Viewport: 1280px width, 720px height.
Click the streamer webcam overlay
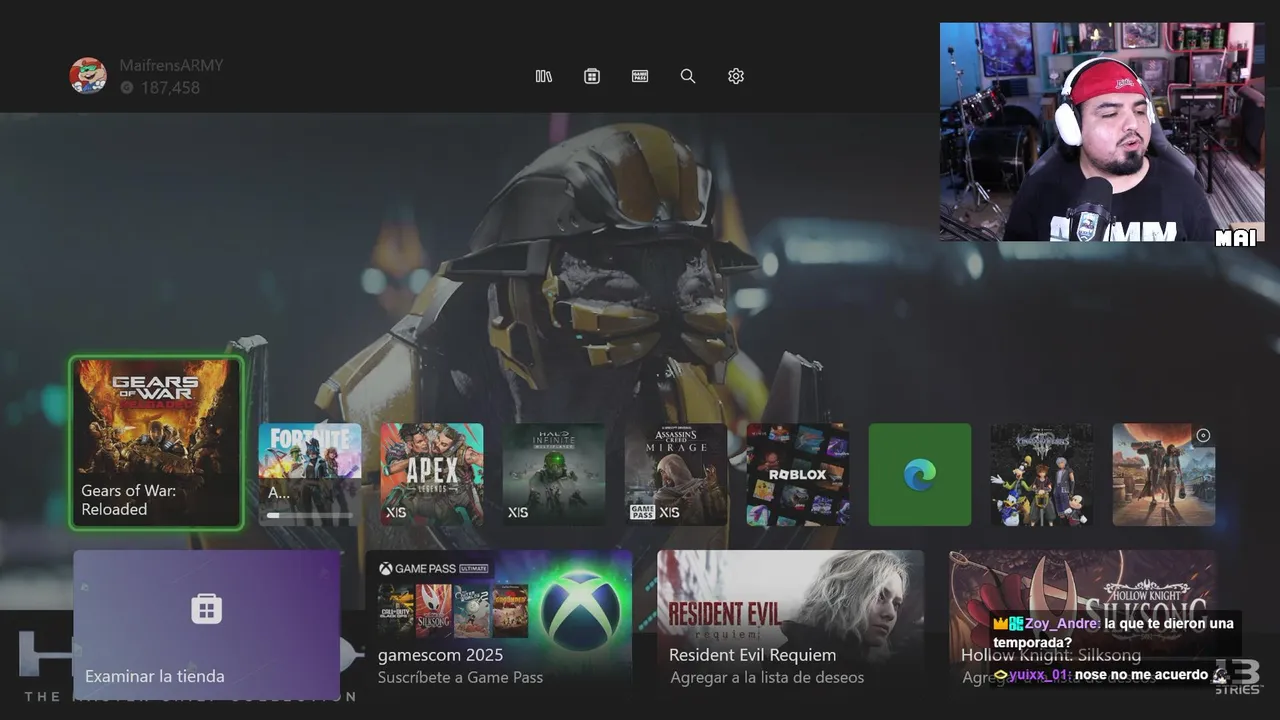coord(1102,132)
